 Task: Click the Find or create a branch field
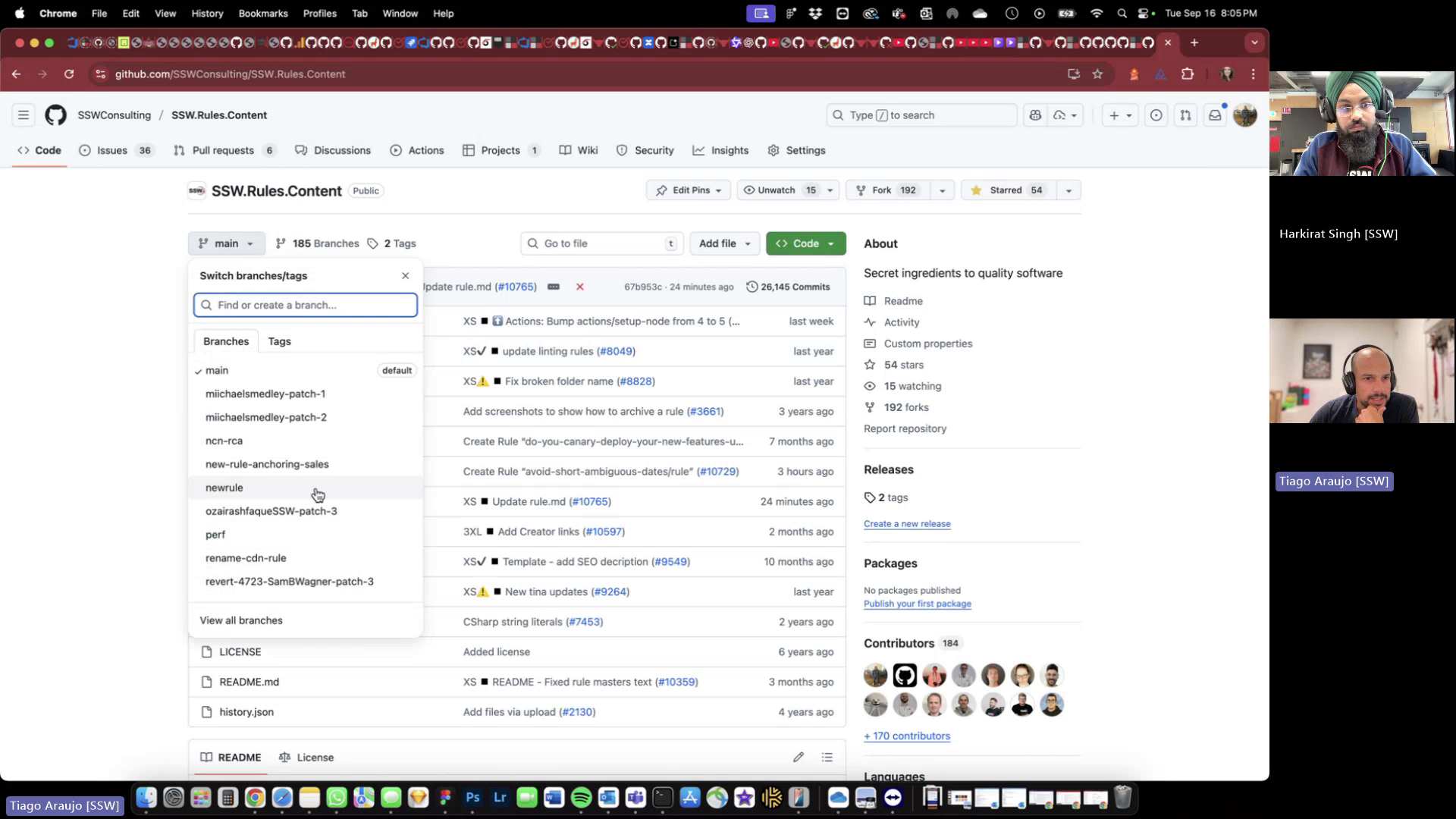305,305
